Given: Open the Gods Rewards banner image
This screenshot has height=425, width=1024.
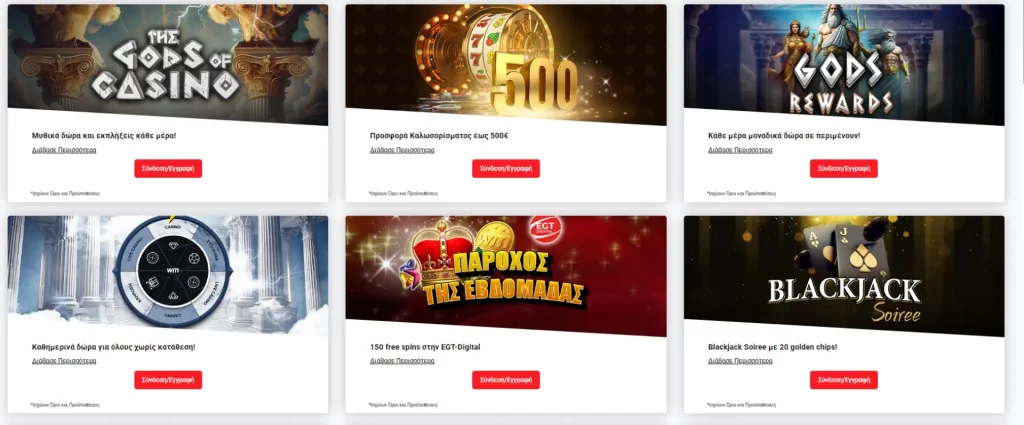Looking at the screenshot, I should click(844, 64).
